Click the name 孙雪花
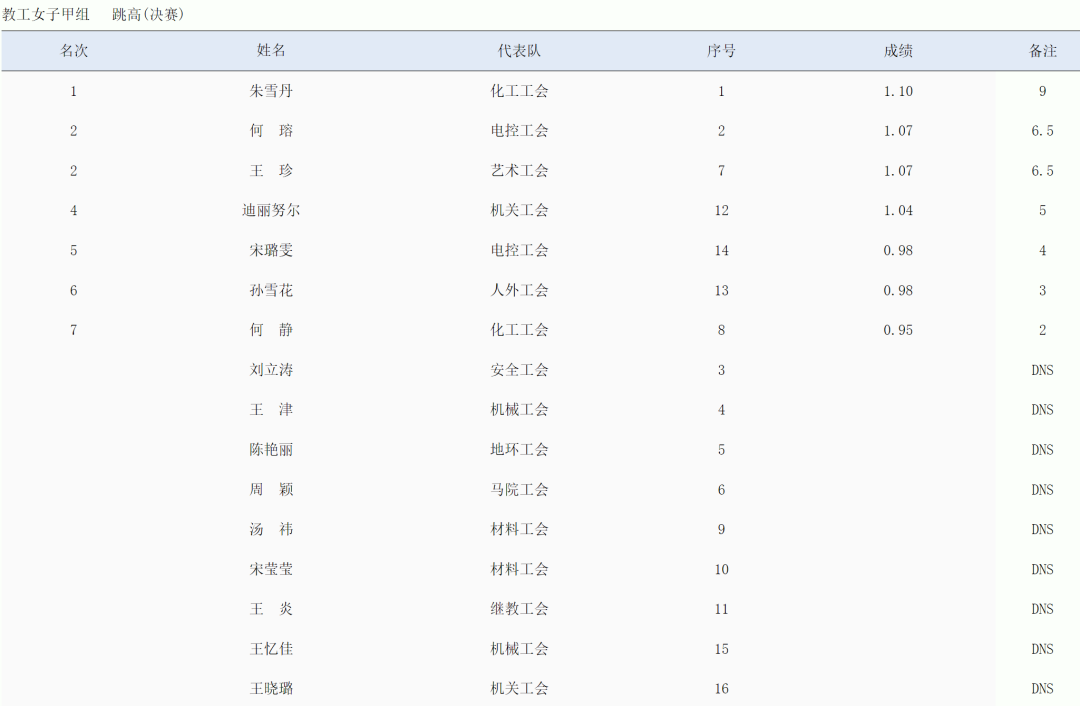This screenshot has height=706, width=1080. [271, 291]
